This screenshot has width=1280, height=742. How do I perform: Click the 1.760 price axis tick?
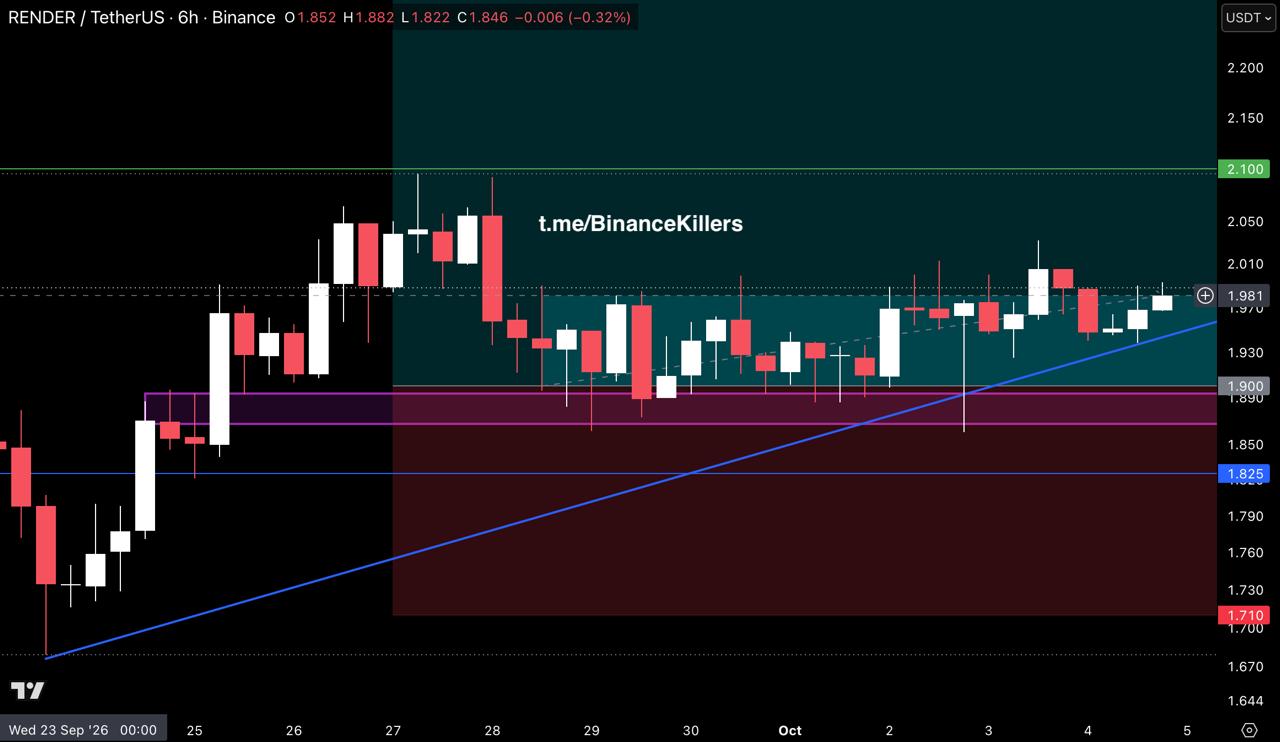(x=1245, y=552)
